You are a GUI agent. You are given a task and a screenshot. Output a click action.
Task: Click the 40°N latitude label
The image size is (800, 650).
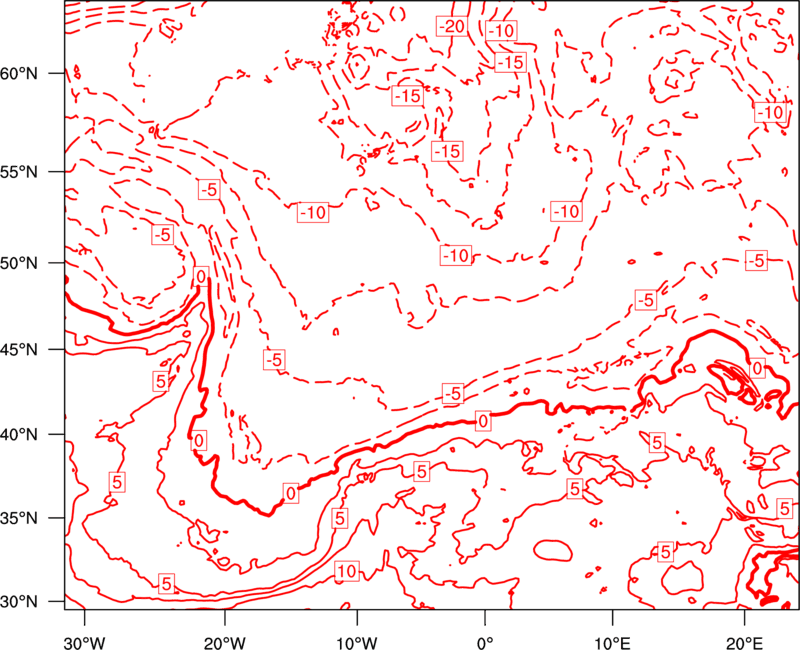pyautogui.click(x=19, y=435)
